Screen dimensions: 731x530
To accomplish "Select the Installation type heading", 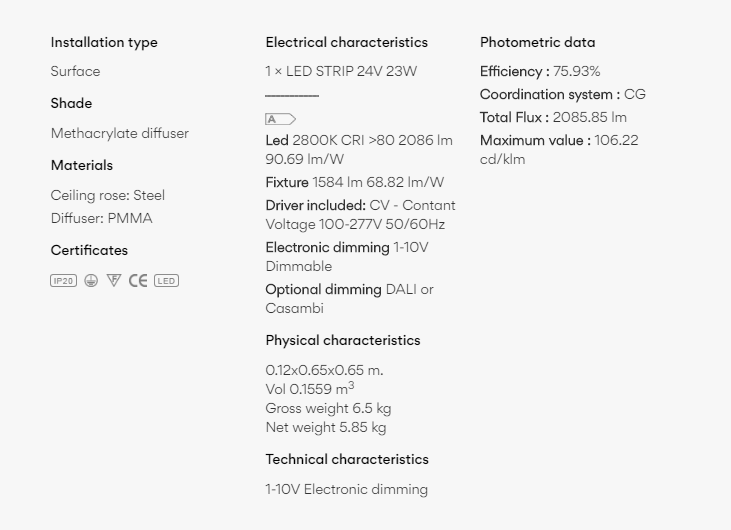I will 104,42.
